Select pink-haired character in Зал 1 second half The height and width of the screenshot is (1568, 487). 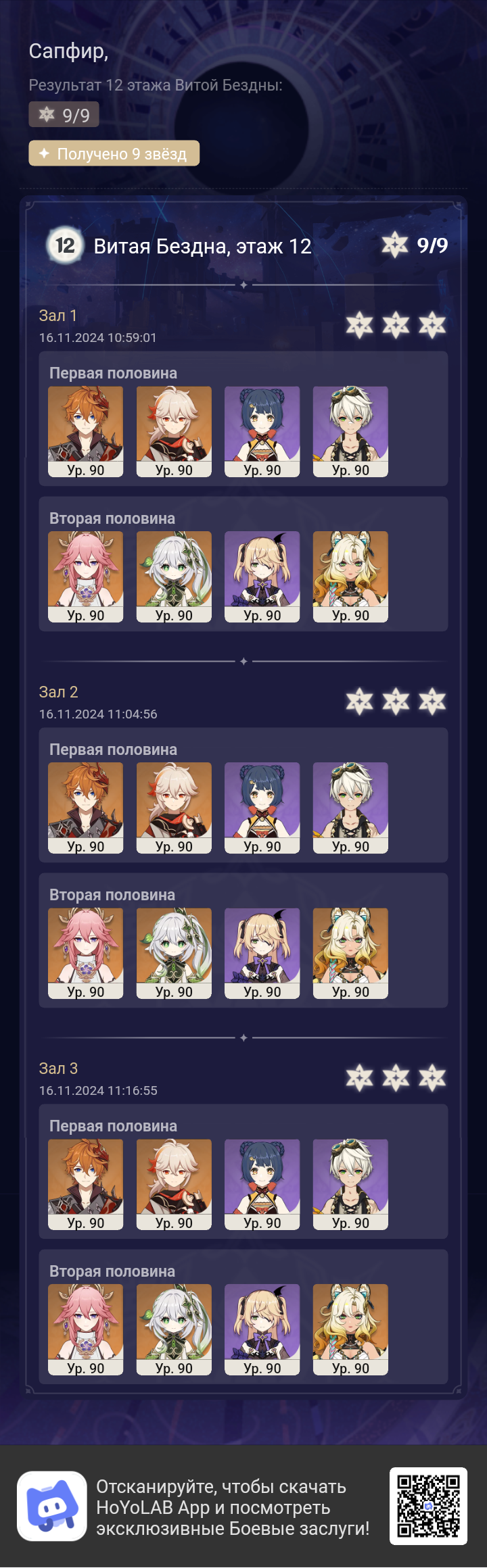[x=86, y=577]
